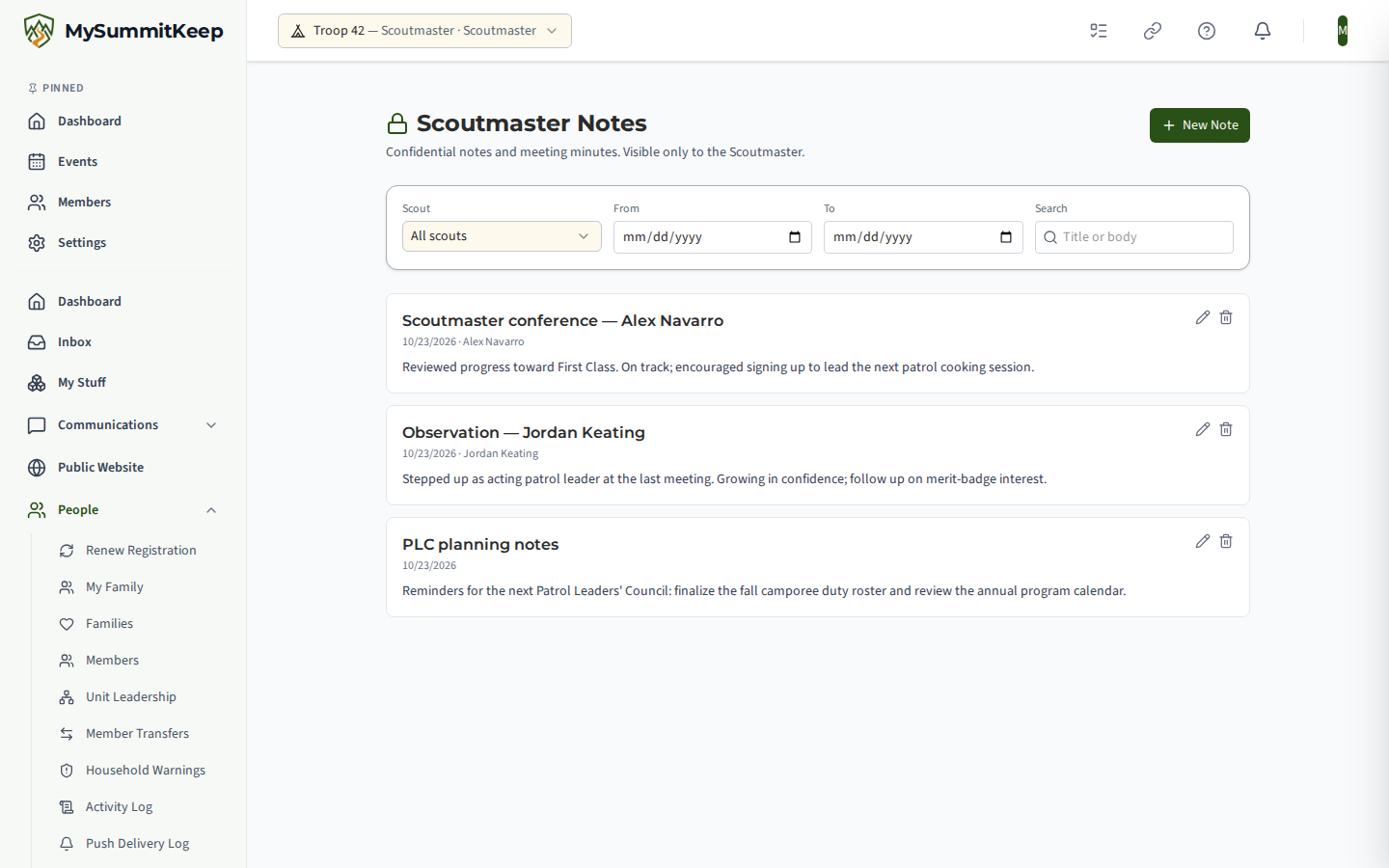Open Renew Registration
This screenshot has height=868, width=1389.
[141, 551]
